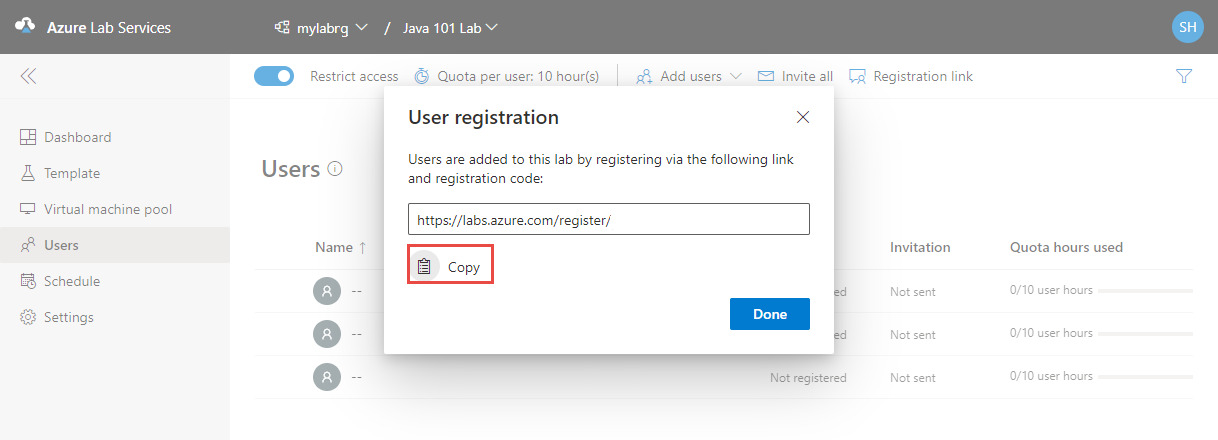Open Quota per user setting
The height and width of the screenshot is (440, 1218).
(x=507, y=76)
